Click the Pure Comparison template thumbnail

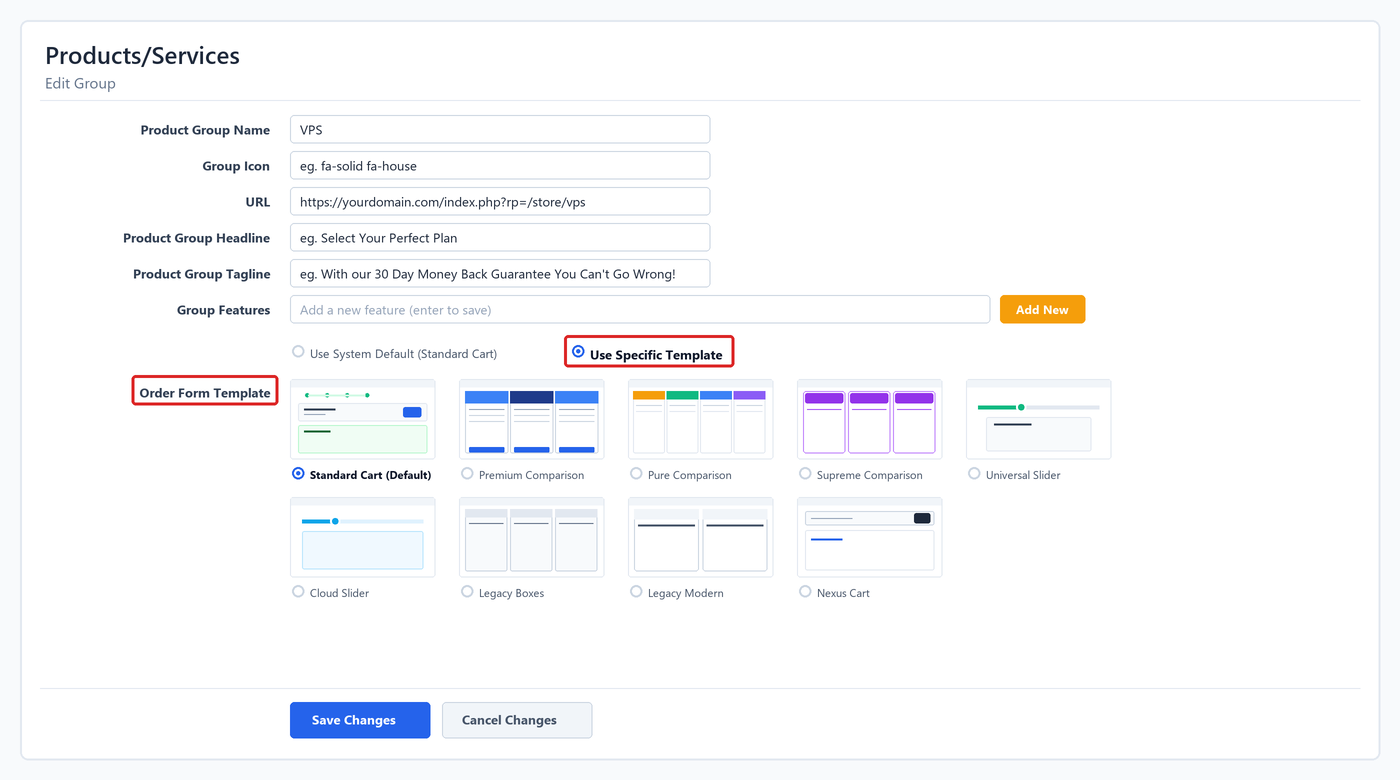pyautogui.click(x=701, y=420)
